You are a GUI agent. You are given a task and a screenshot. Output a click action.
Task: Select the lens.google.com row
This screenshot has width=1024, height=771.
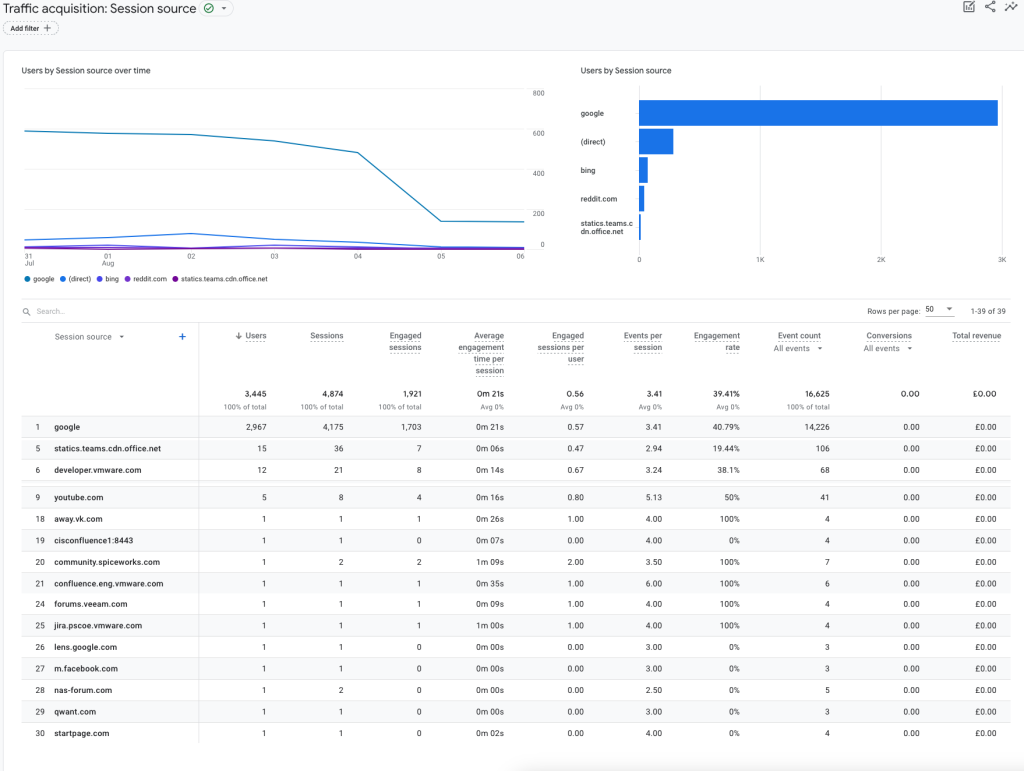coord(516,647)
